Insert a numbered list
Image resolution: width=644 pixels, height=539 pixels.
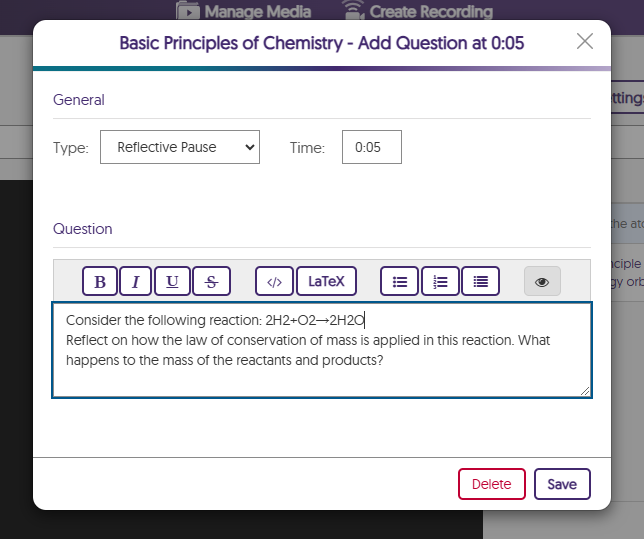440,281
